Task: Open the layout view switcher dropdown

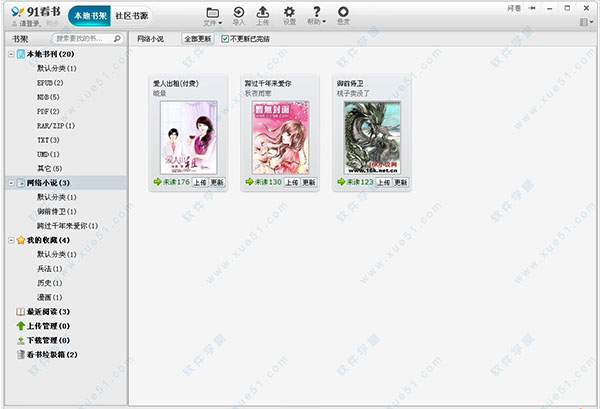Action: point(586,22)
